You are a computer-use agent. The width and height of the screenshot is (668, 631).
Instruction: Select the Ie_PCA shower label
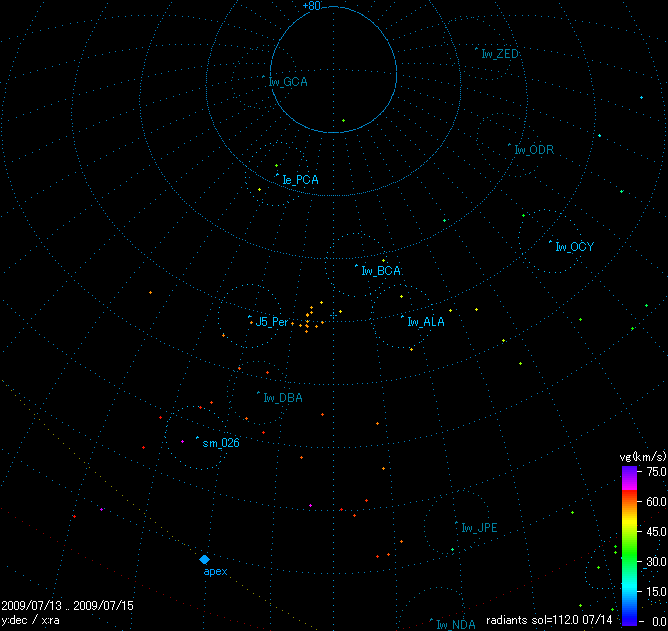(300, 180)
